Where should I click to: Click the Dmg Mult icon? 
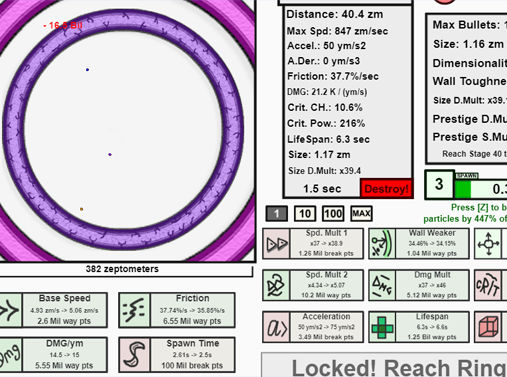coord(382,285)
